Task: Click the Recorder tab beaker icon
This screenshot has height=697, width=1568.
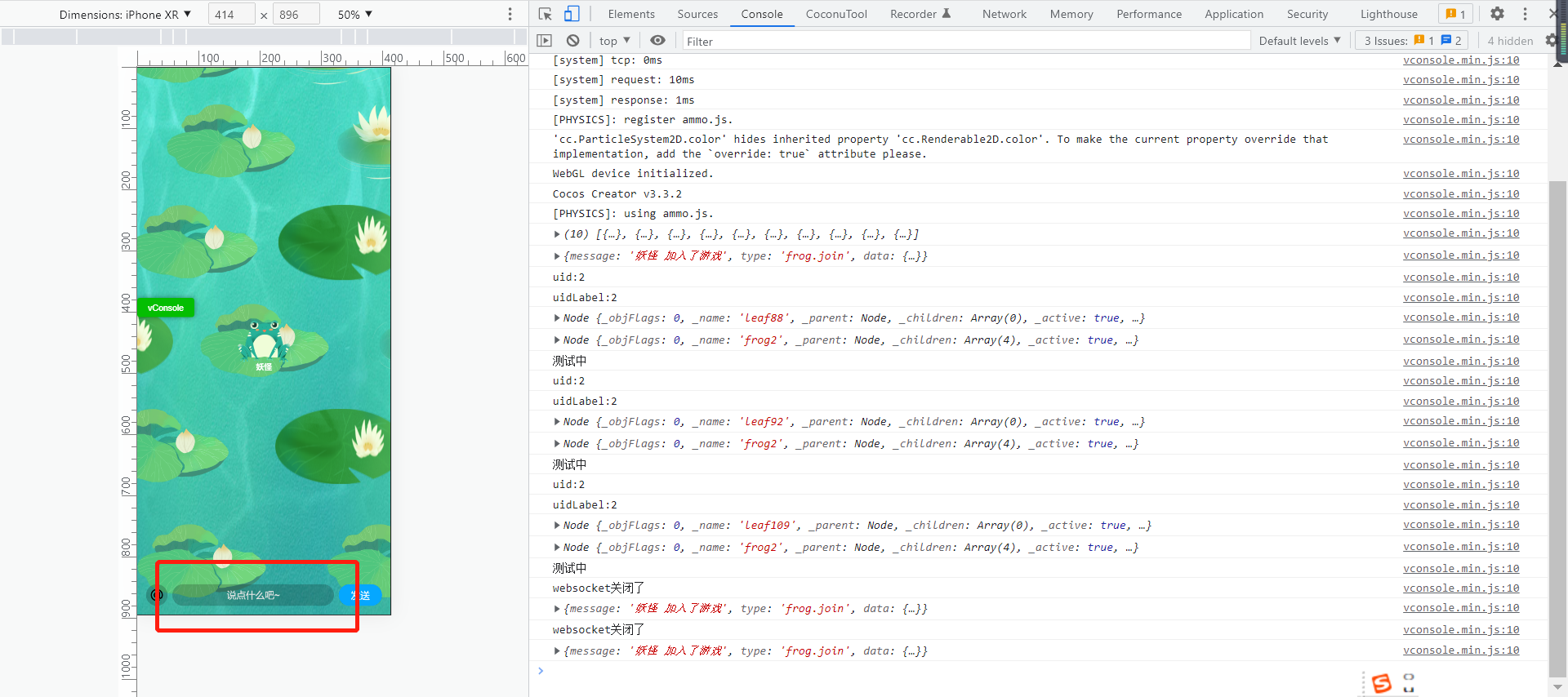Action: click(947, 14)
